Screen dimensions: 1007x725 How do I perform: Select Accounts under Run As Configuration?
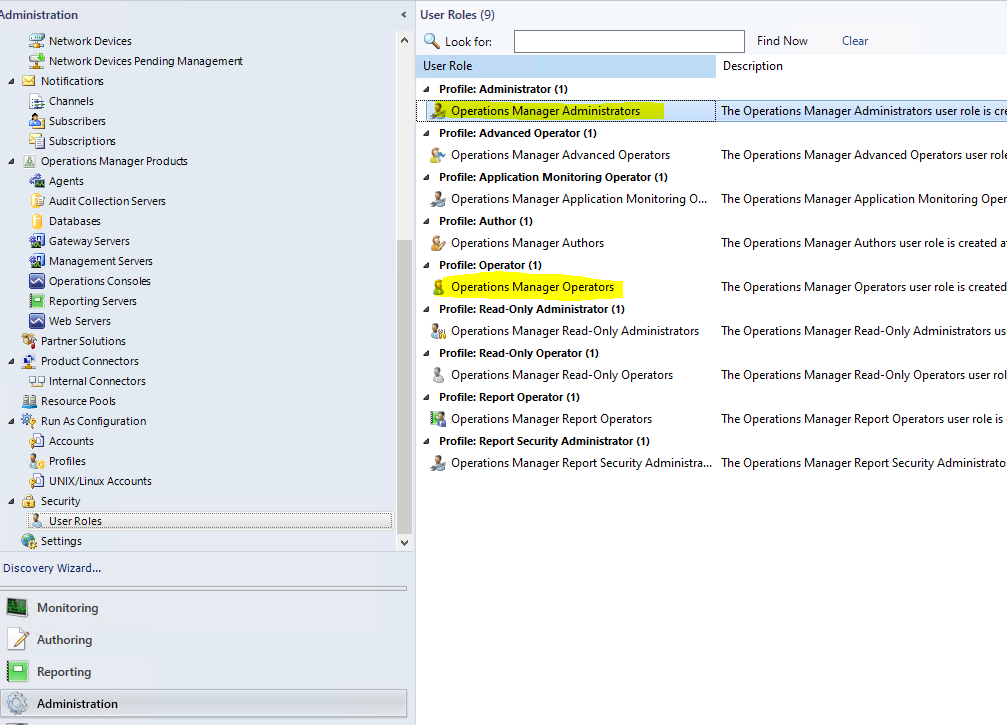pos(72,440)
